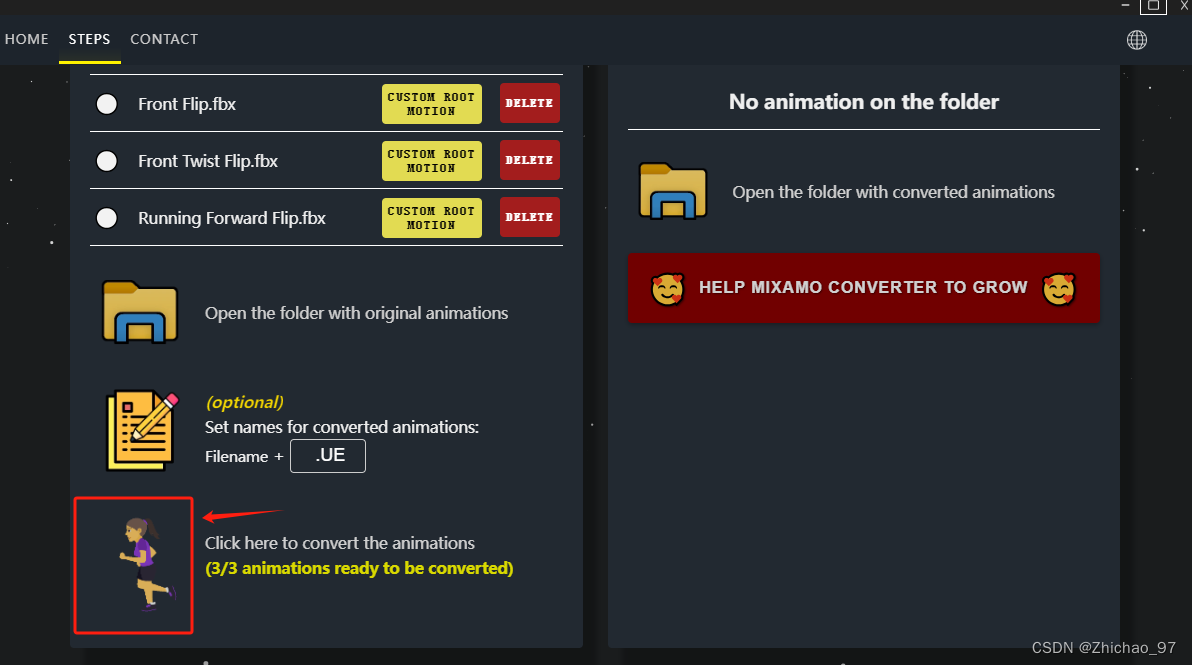The height and width of the screenshot is (665, 1192).
Task: Click 'Click here to convert the animations' text
Action: click(x=340, y=543)
